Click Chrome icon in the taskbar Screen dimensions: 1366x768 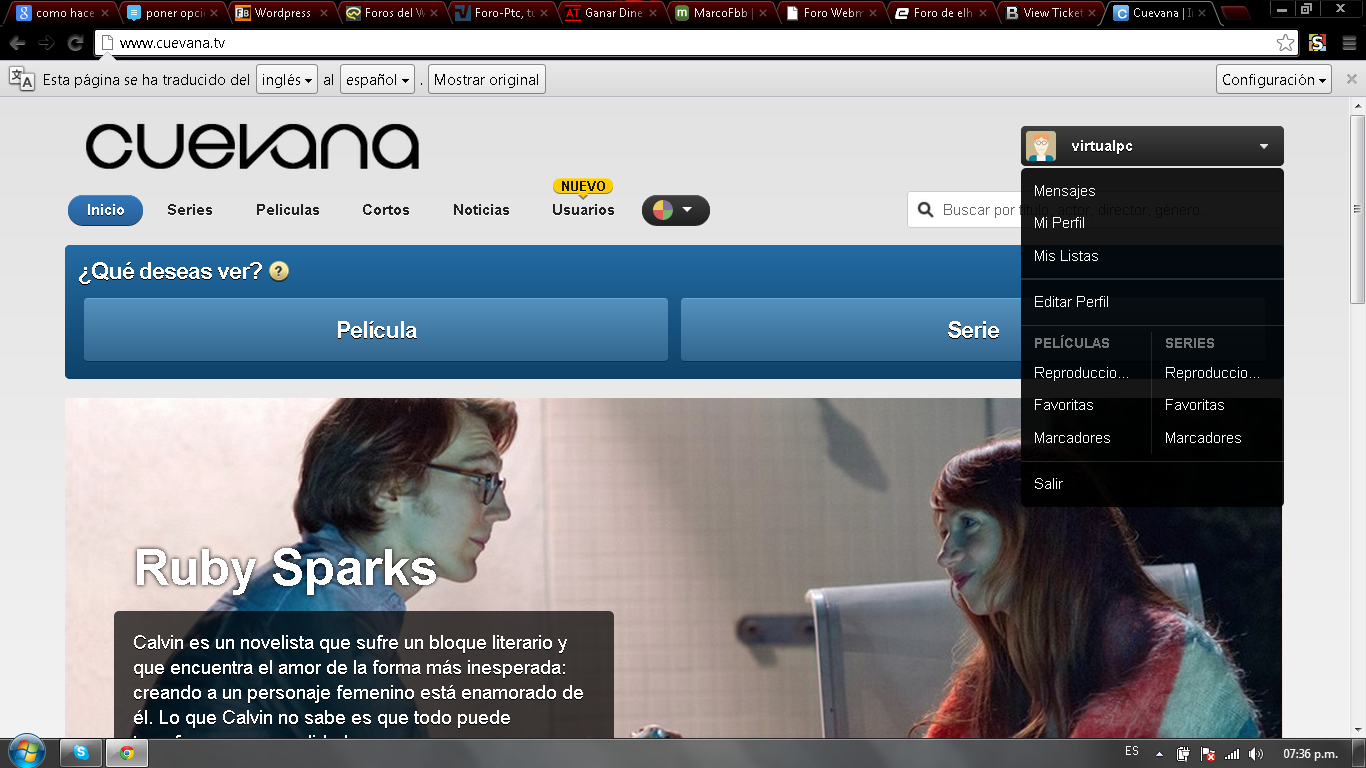(x=127, y=753)
